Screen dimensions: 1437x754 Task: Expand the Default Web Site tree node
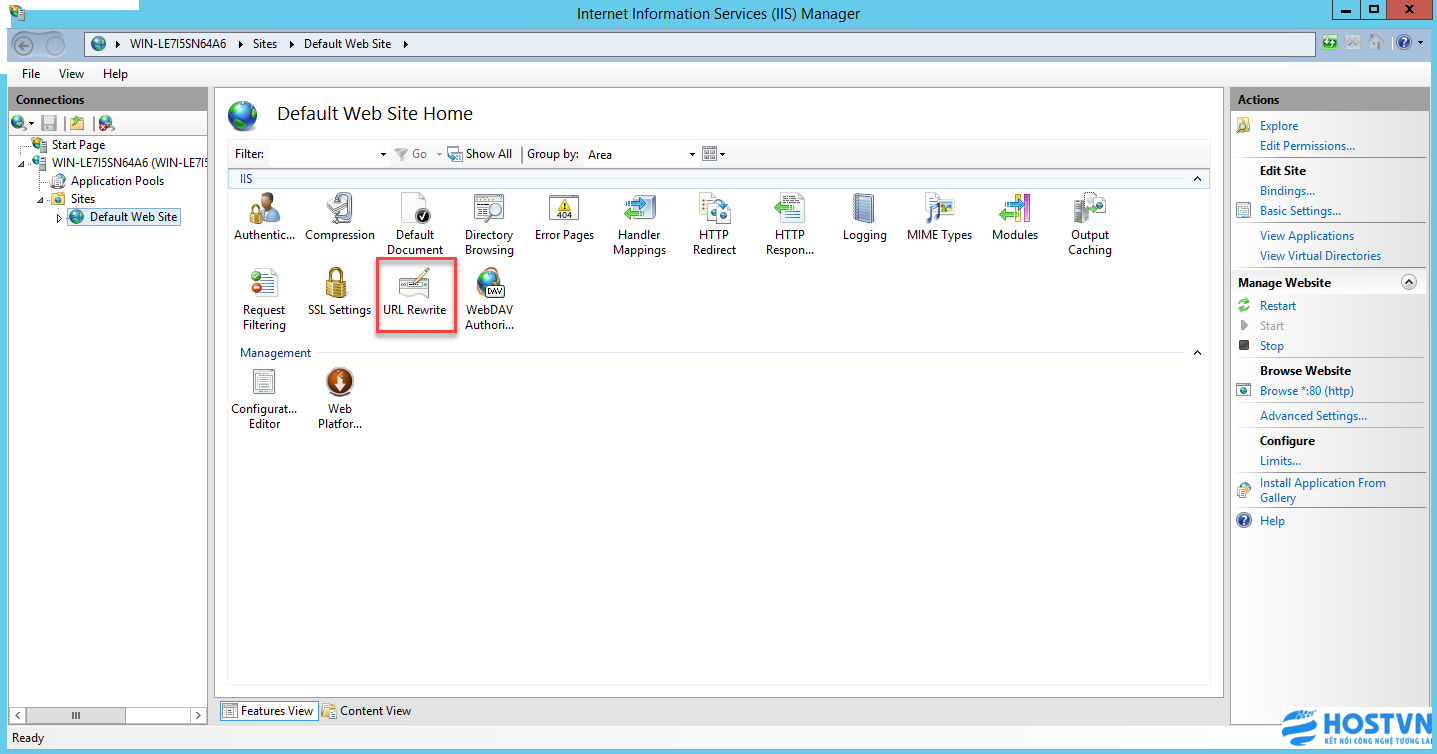pos(59,217)
